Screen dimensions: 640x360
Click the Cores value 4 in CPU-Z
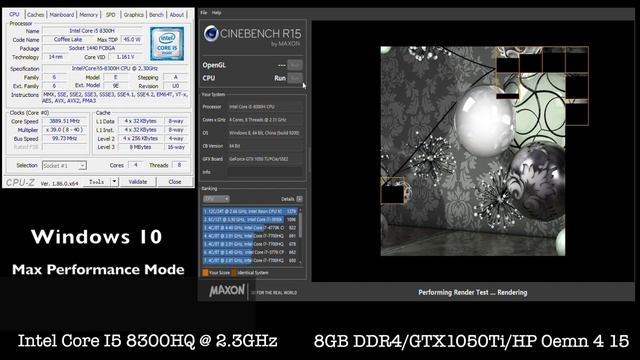[136, 165]
